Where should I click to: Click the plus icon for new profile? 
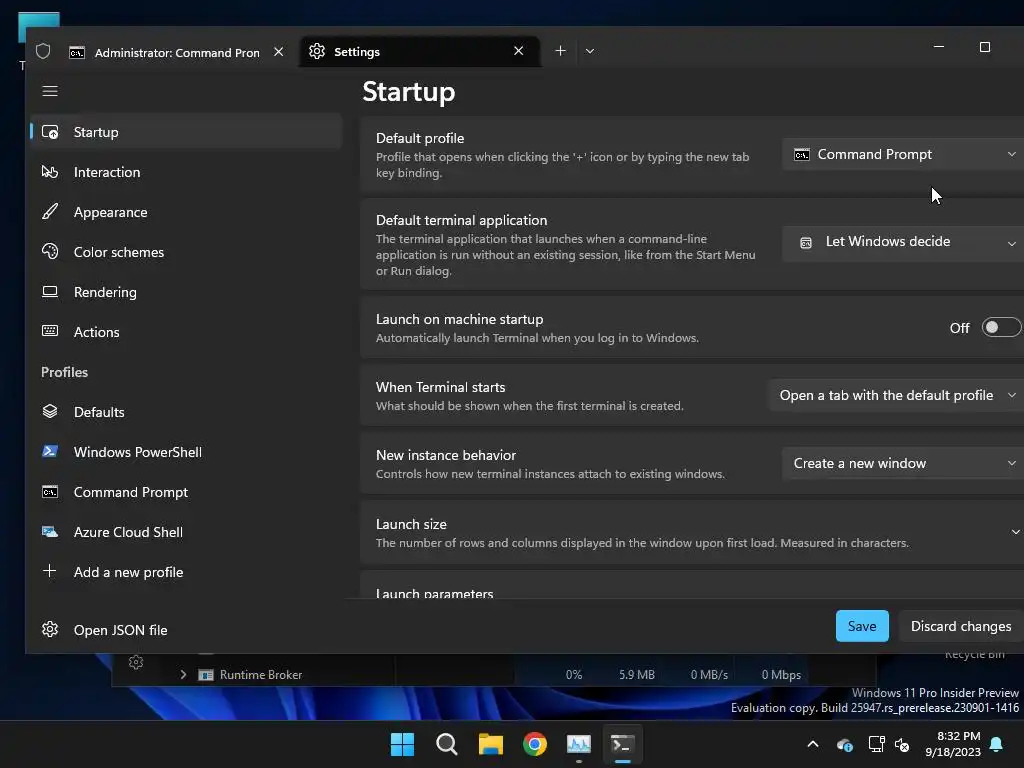point(50,571)
